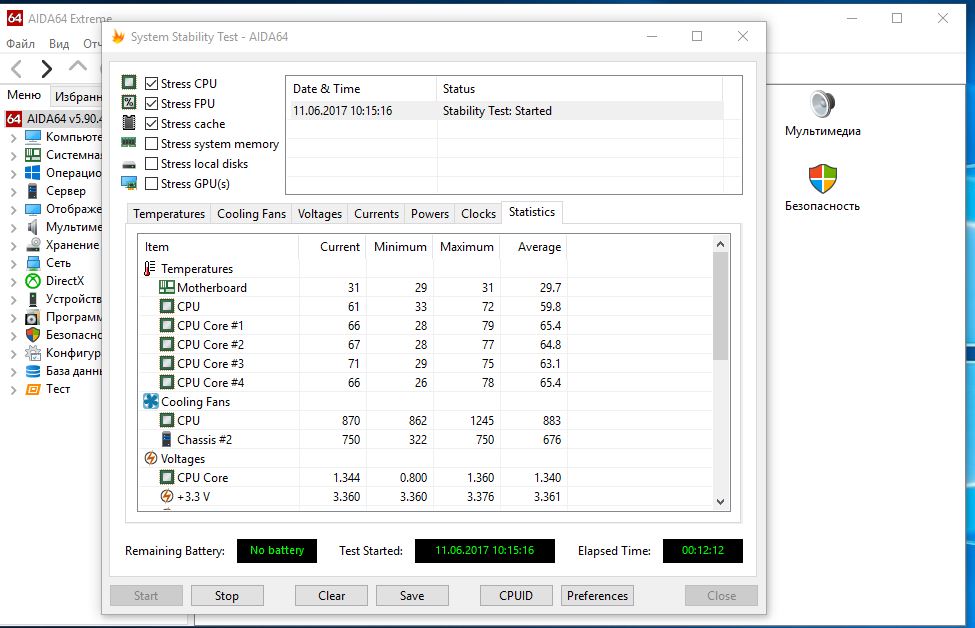Click the statistics scrollbar up arrow
This screenshot has height=628, width=975.
point(721,244)
